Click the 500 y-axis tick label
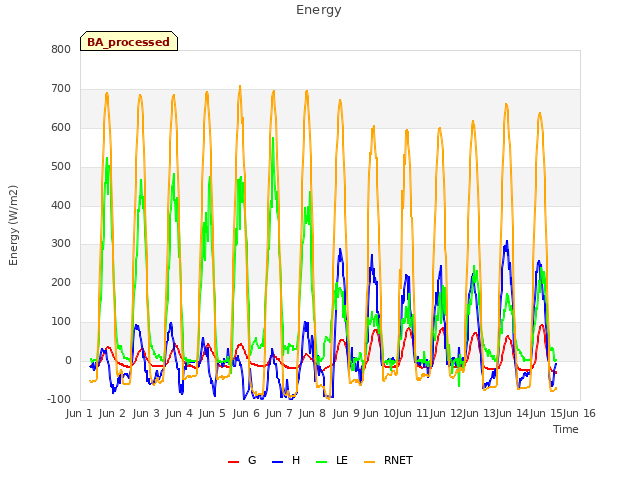 [61, 167]
